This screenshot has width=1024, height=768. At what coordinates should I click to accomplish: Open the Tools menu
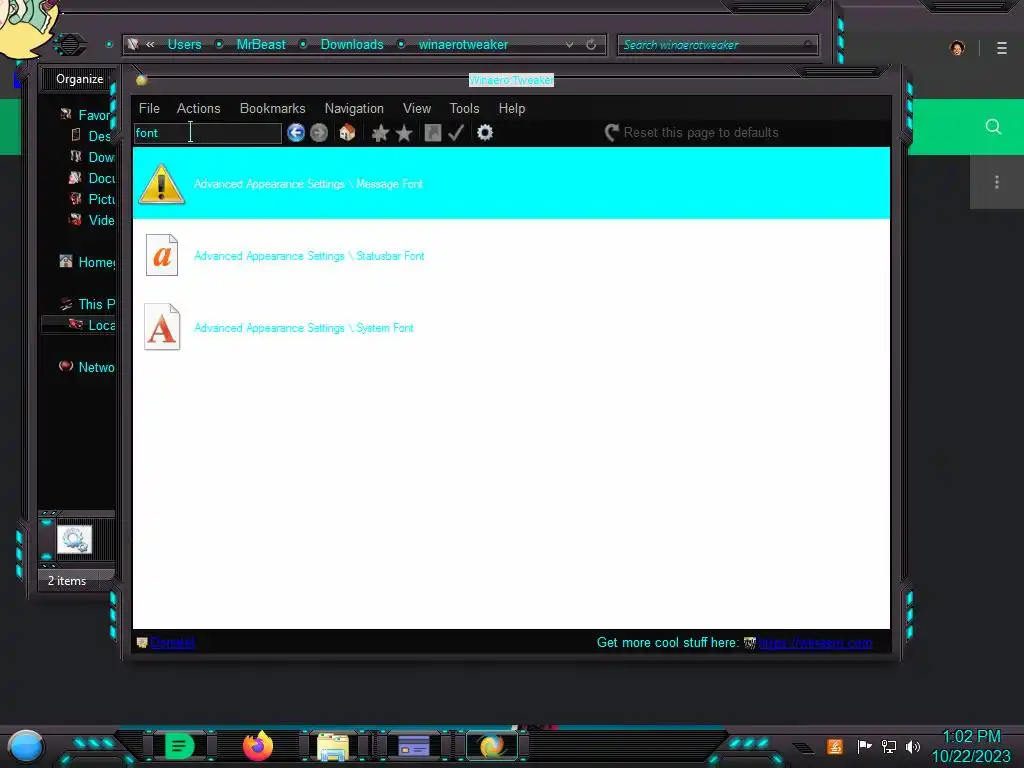pyautogui.click(x=464, y=108)
